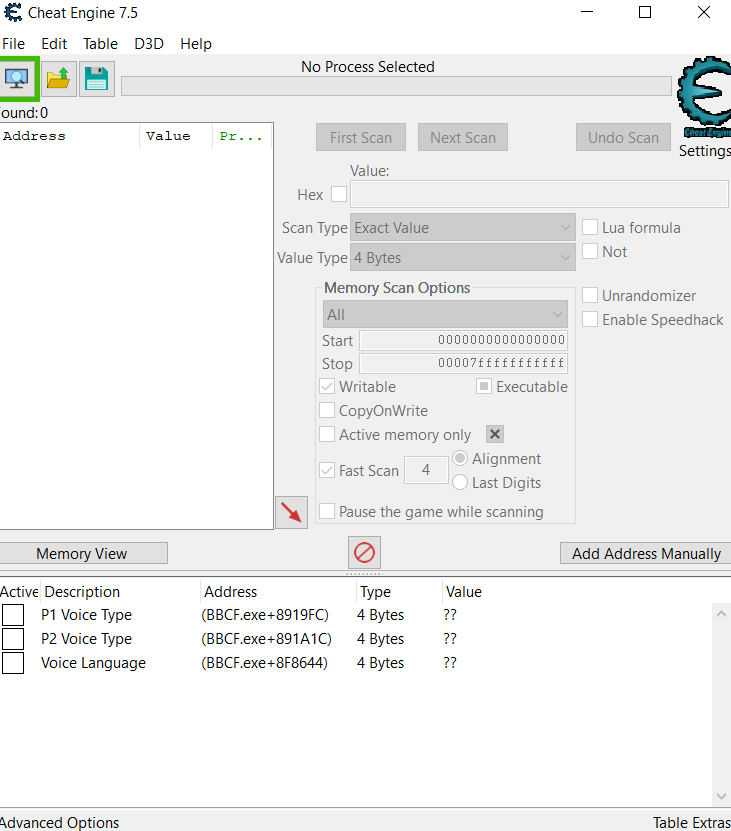The width and height of the screenshot is (731, 831).
Task: Open the process list with the computer icon
Action: pyautogui.click(x=17, y=78)
